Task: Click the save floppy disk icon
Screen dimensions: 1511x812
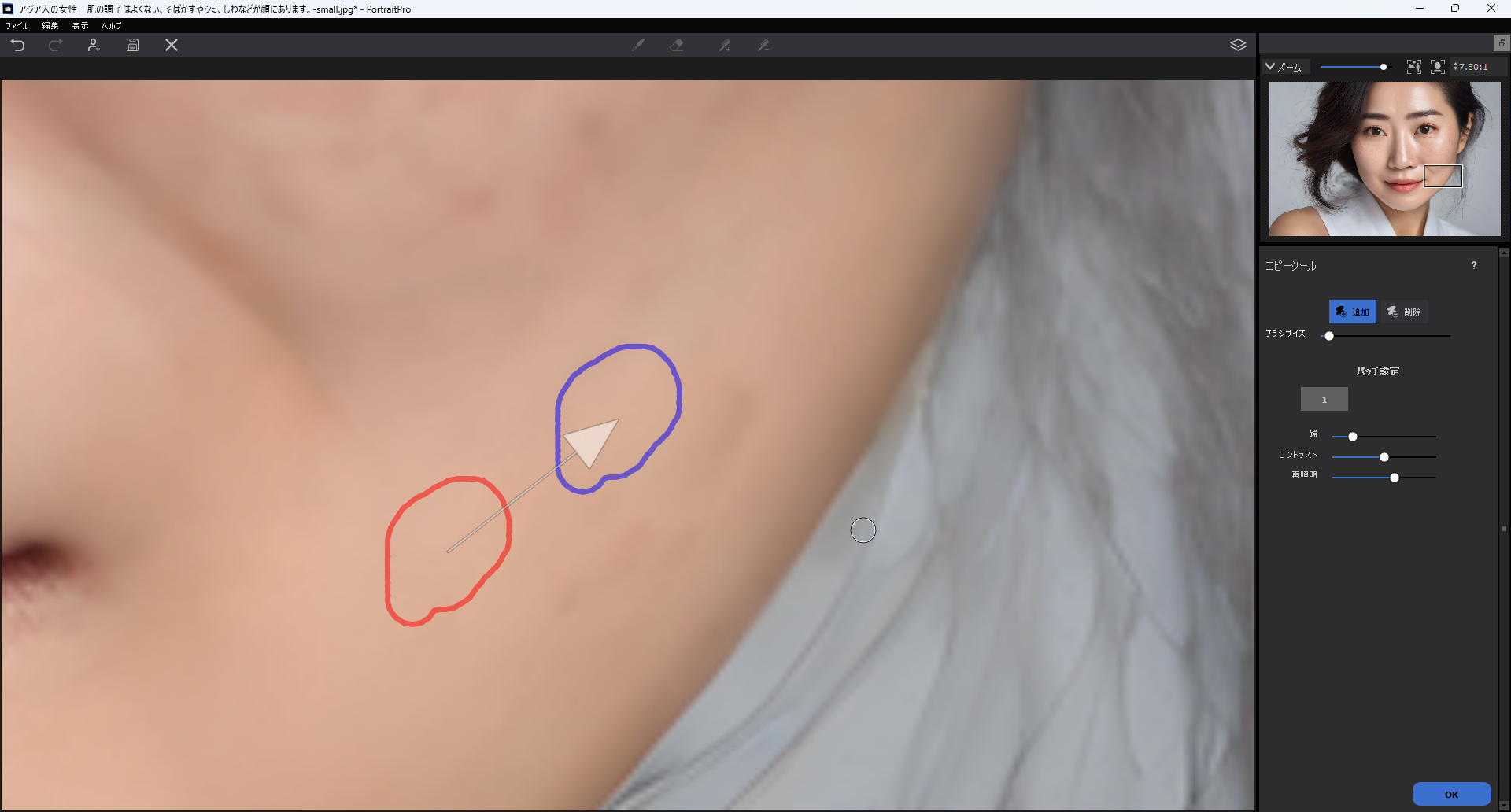Action: coord(132,46)
